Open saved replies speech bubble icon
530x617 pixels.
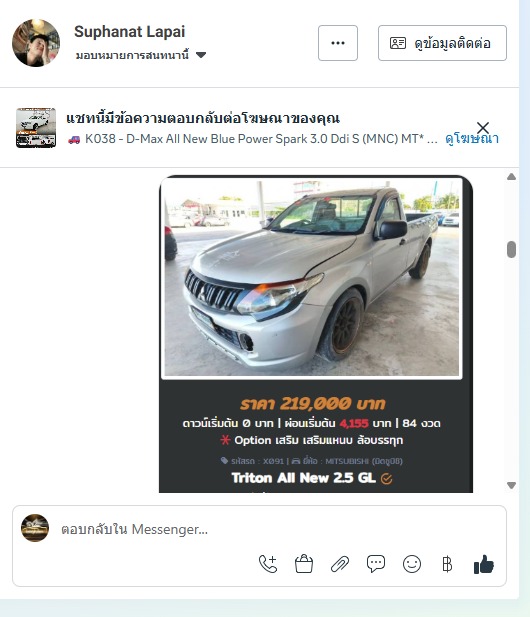coord(376,564)
